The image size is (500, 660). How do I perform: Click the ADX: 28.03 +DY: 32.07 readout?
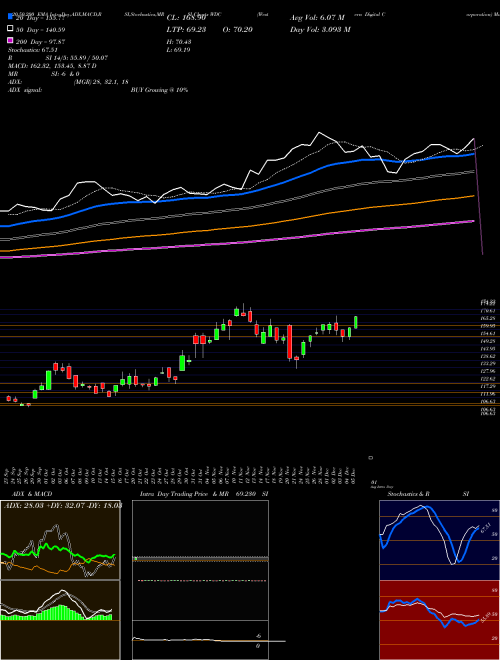(x=63, y=505)
